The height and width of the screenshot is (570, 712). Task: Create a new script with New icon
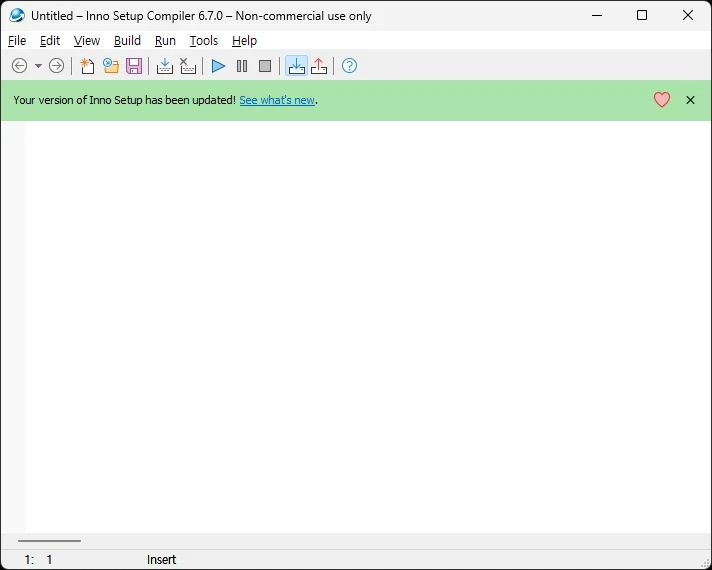(x=88, y=66)
